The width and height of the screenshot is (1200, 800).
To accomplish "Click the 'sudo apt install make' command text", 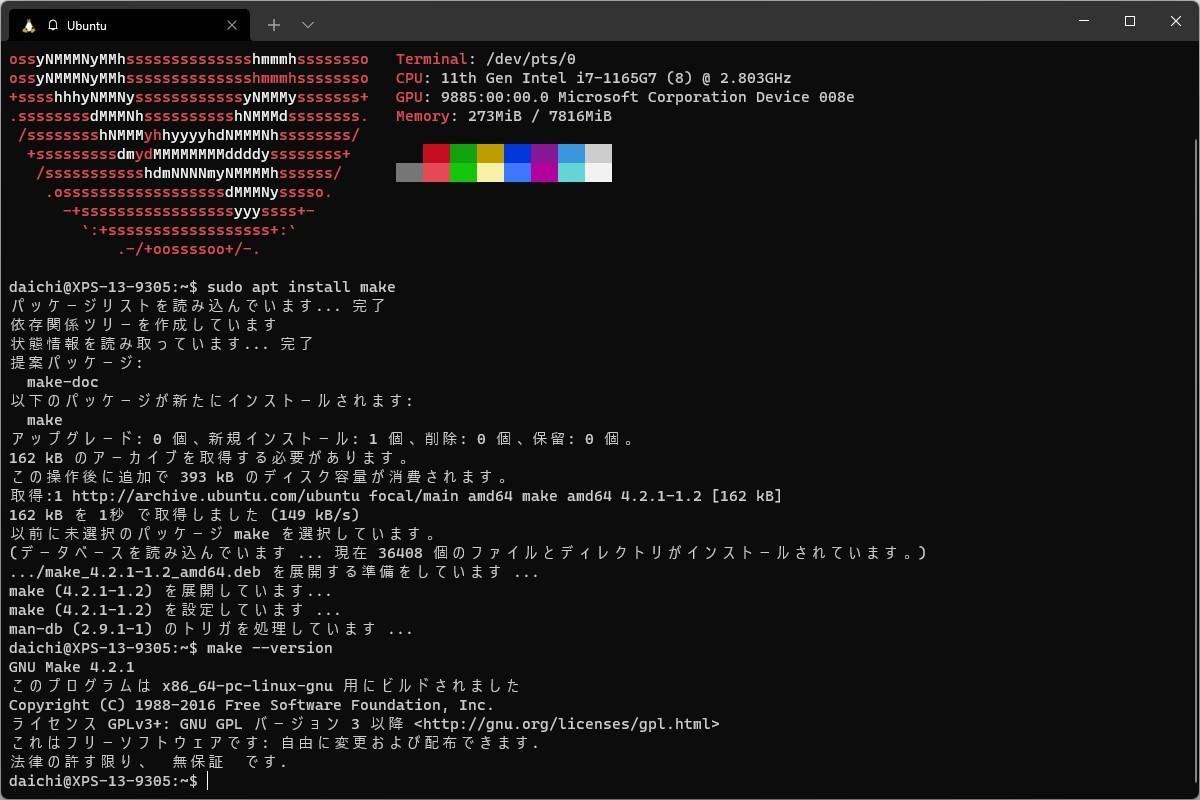I will click(301, 287).
